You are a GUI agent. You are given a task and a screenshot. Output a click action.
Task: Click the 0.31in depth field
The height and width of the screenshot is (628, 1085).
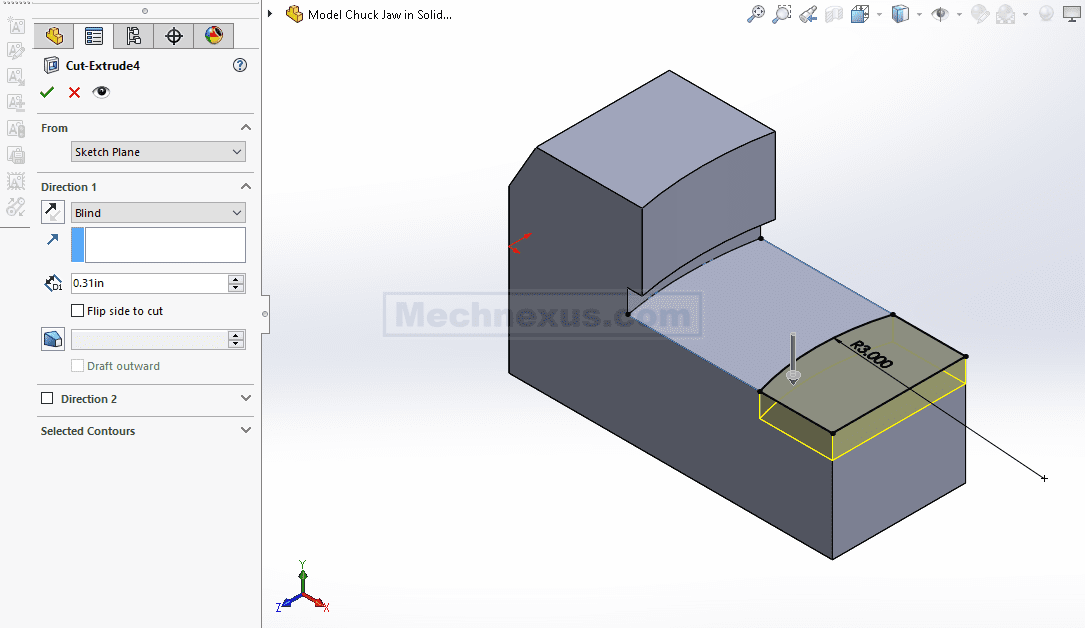tap(149, 283)
